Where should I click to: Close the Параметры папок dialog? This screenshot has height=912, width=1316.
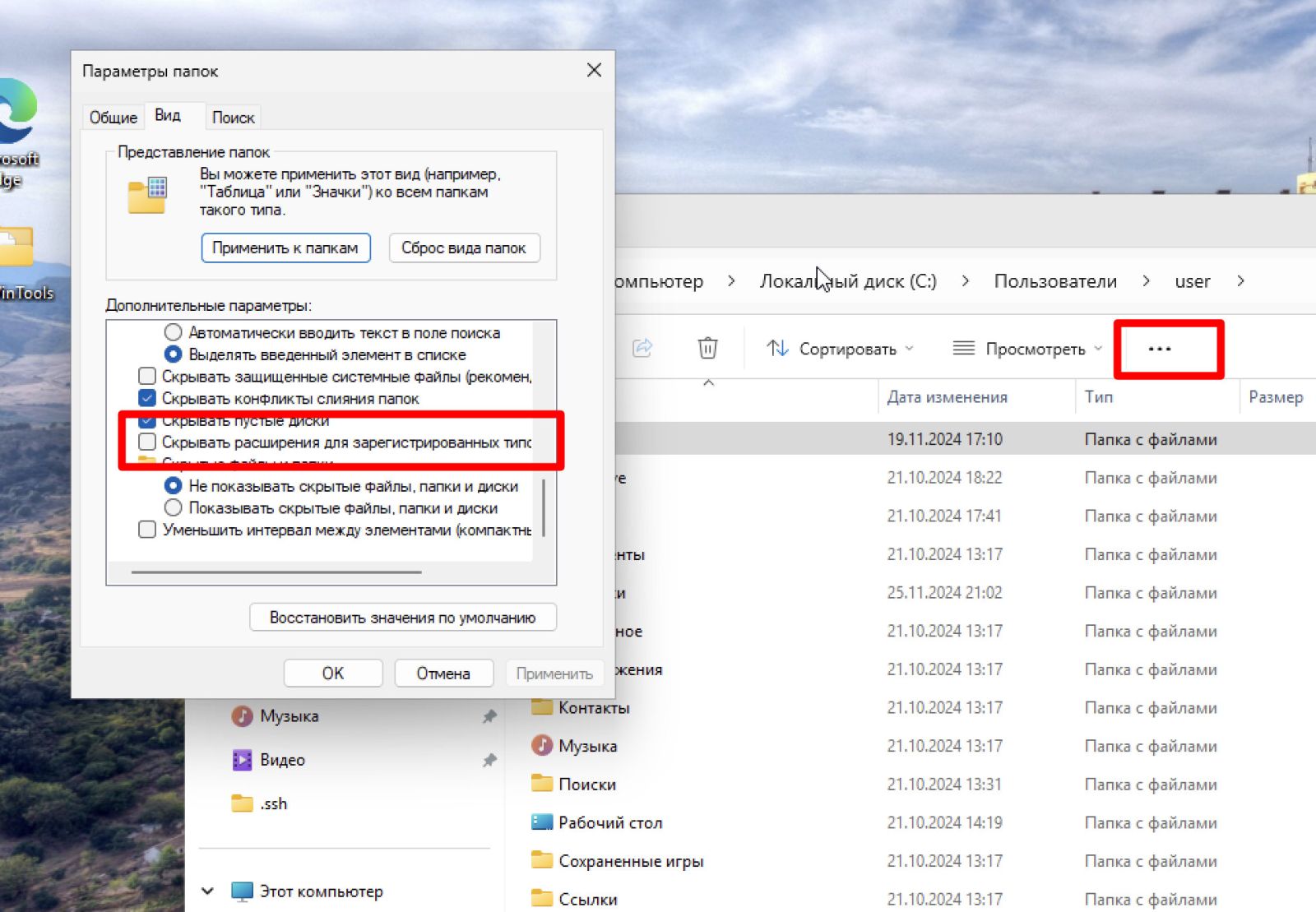[594, 71]
